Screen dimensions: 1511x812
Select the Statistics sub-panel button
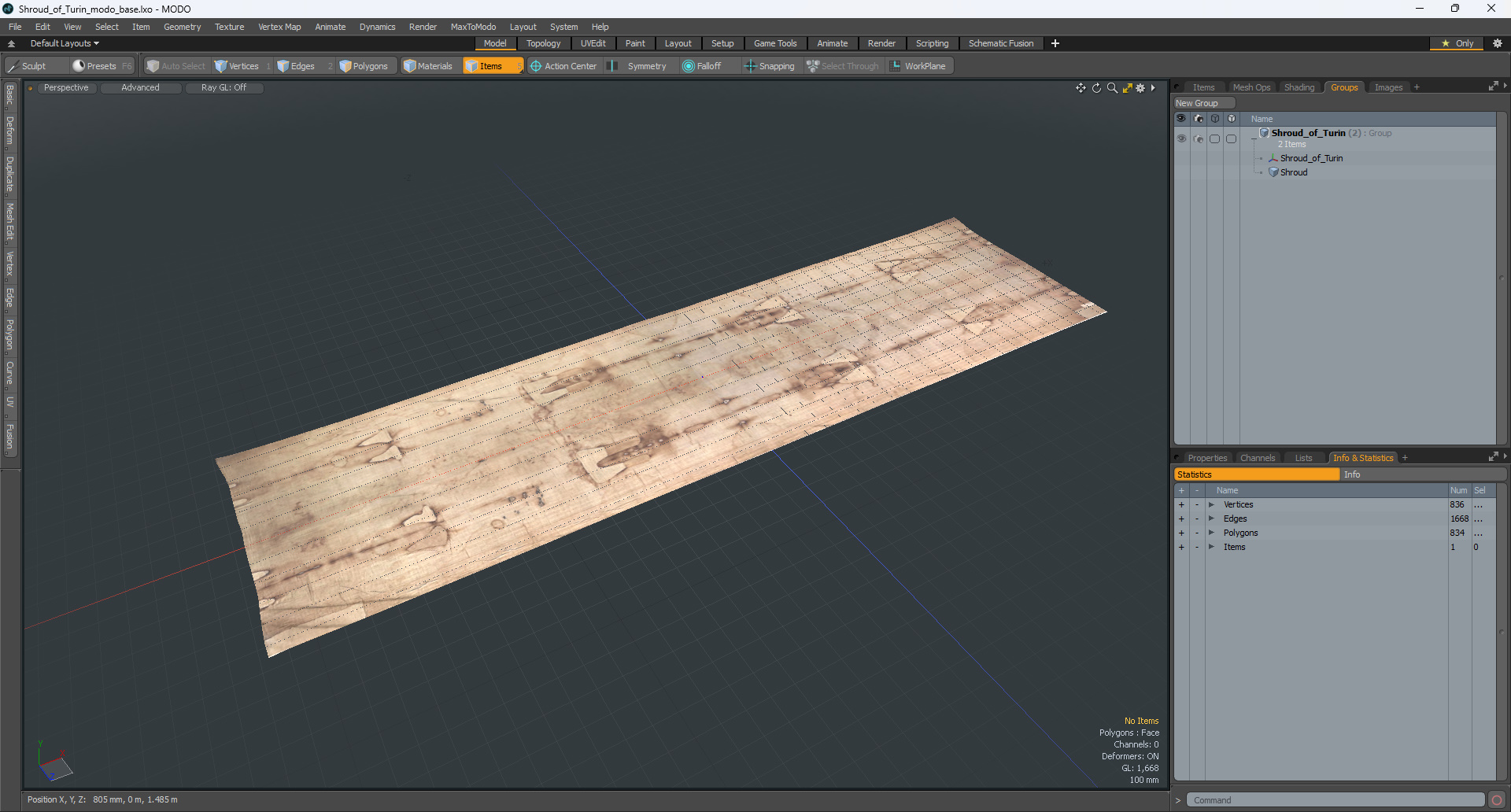(1257, 474)
